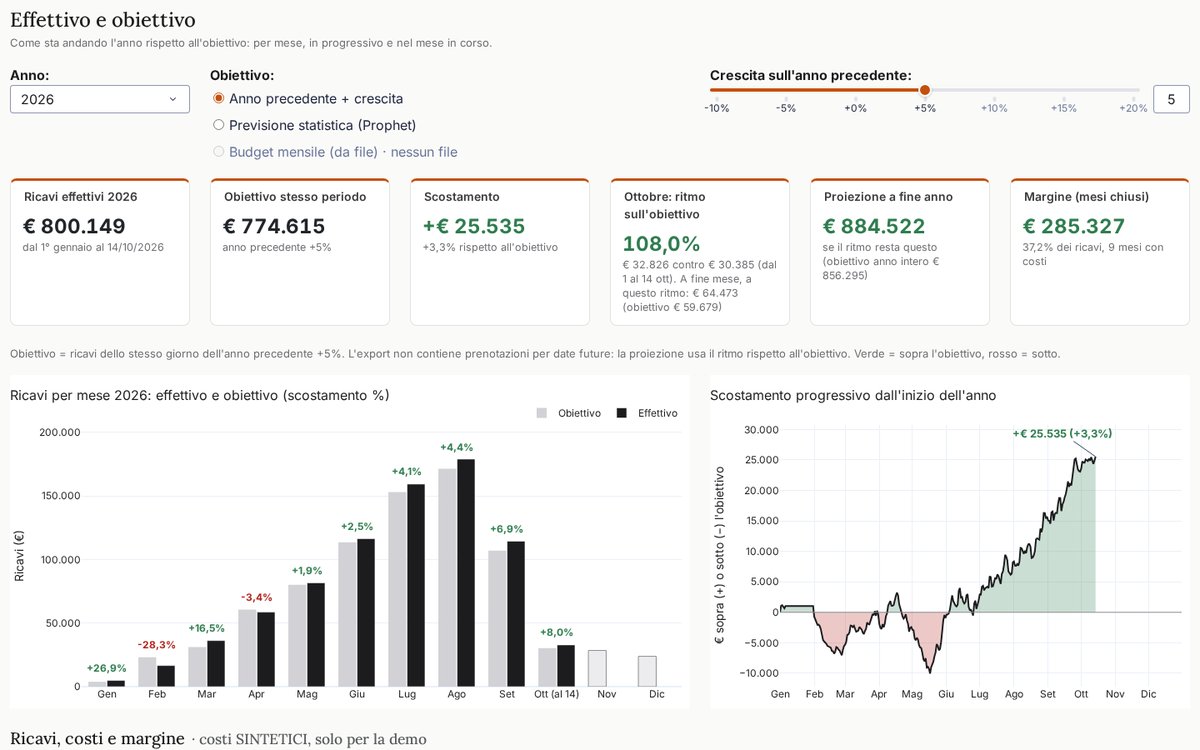
Task: Click the -10% tick label on slider
Action: (x=717, y=108)
